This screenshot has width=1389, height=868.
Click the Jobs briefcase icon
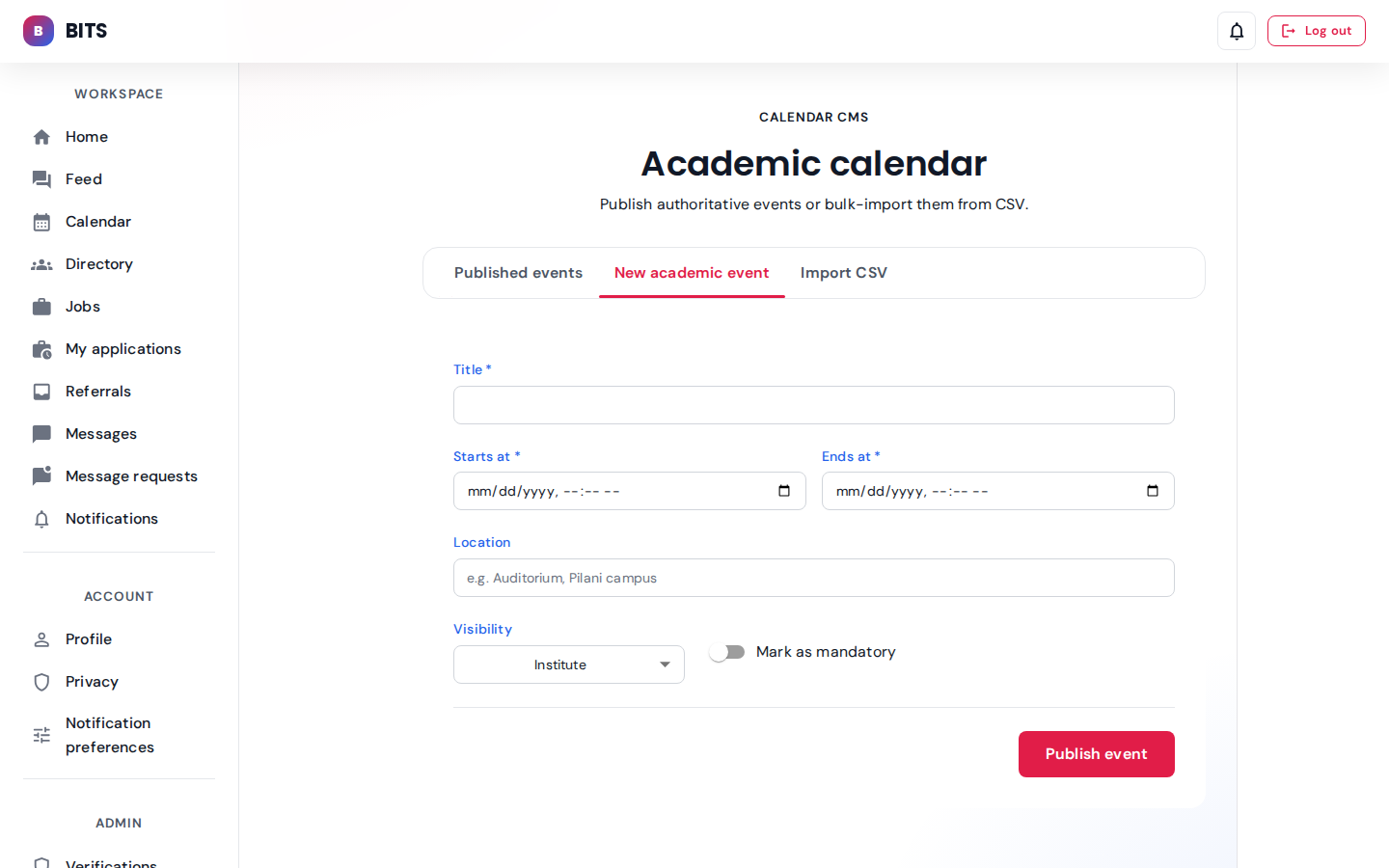pyautogui.click(x=41, y=307)
